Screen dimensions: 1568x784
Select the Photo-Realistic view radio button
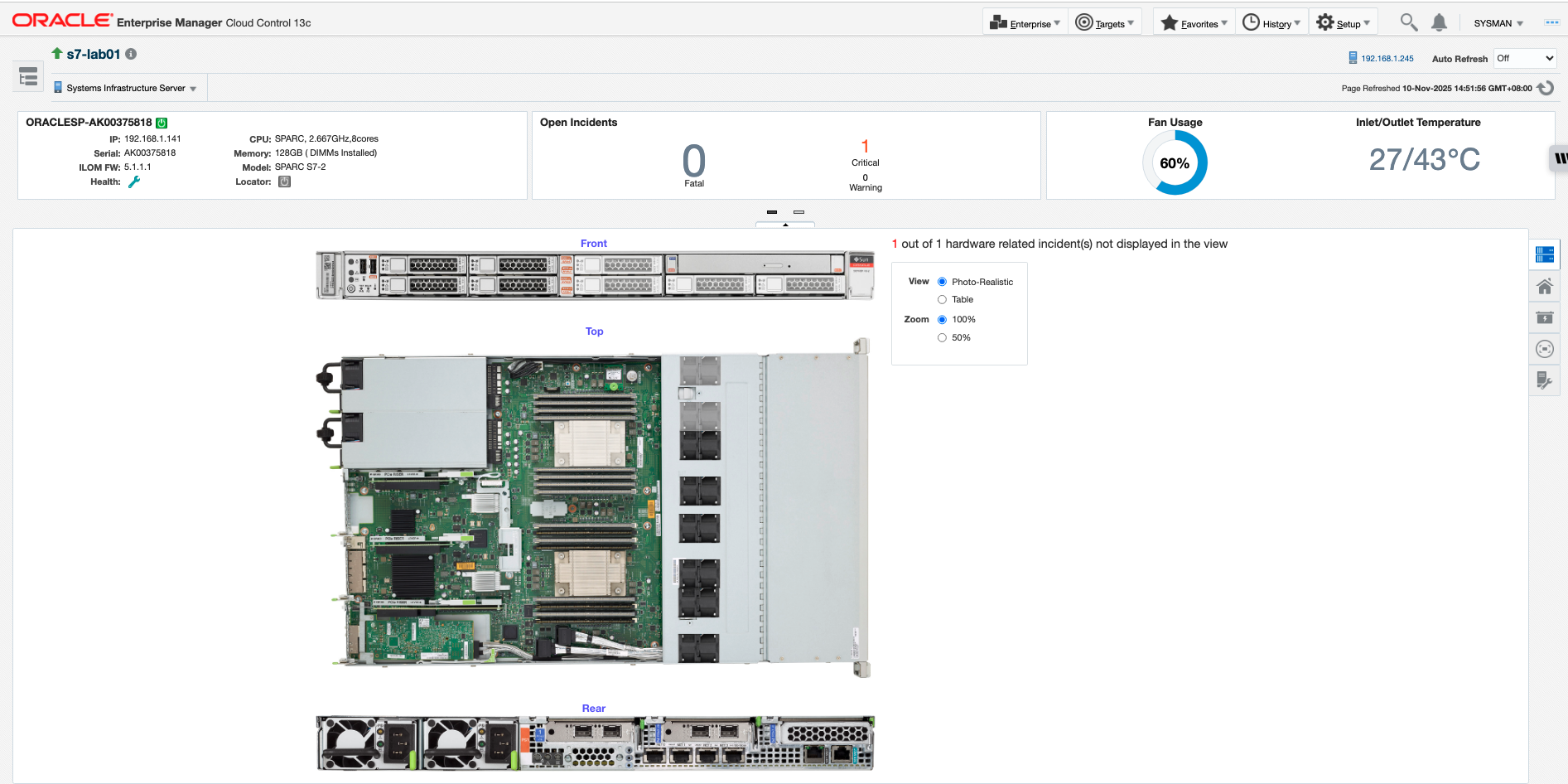tap(942, 282)
